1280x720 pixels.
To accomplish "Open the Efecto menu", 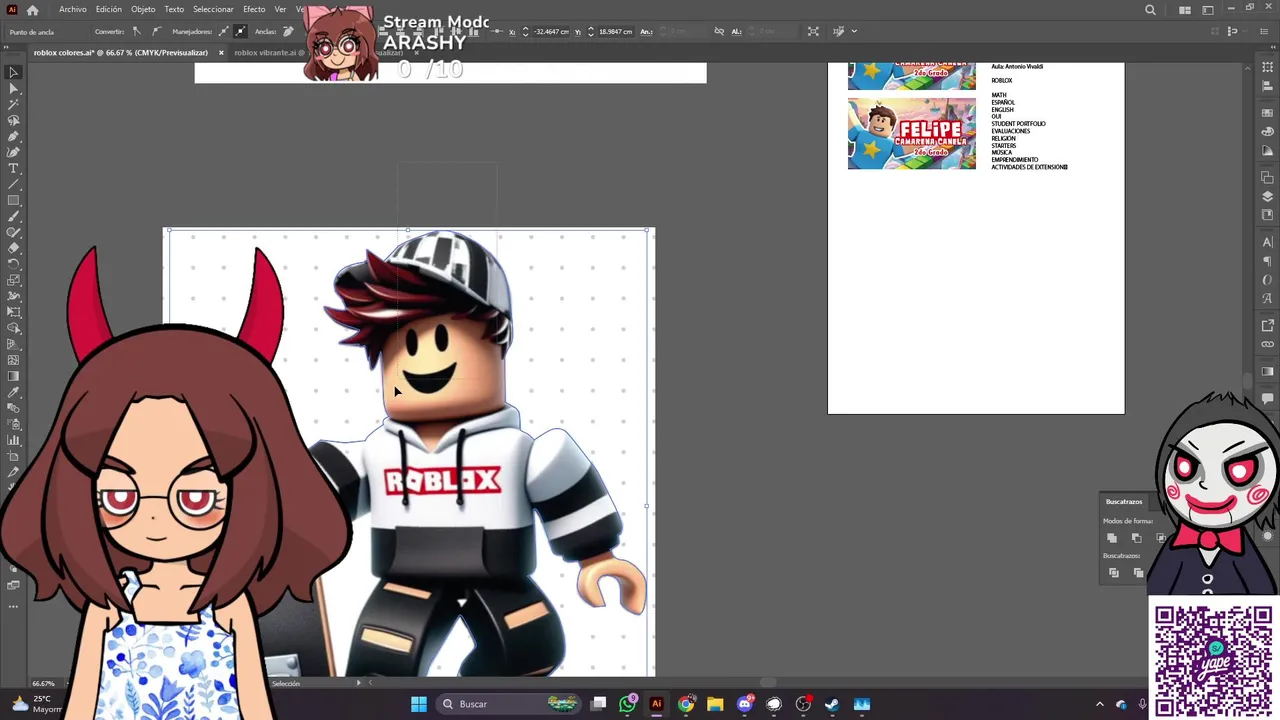I will pos(254,9).
